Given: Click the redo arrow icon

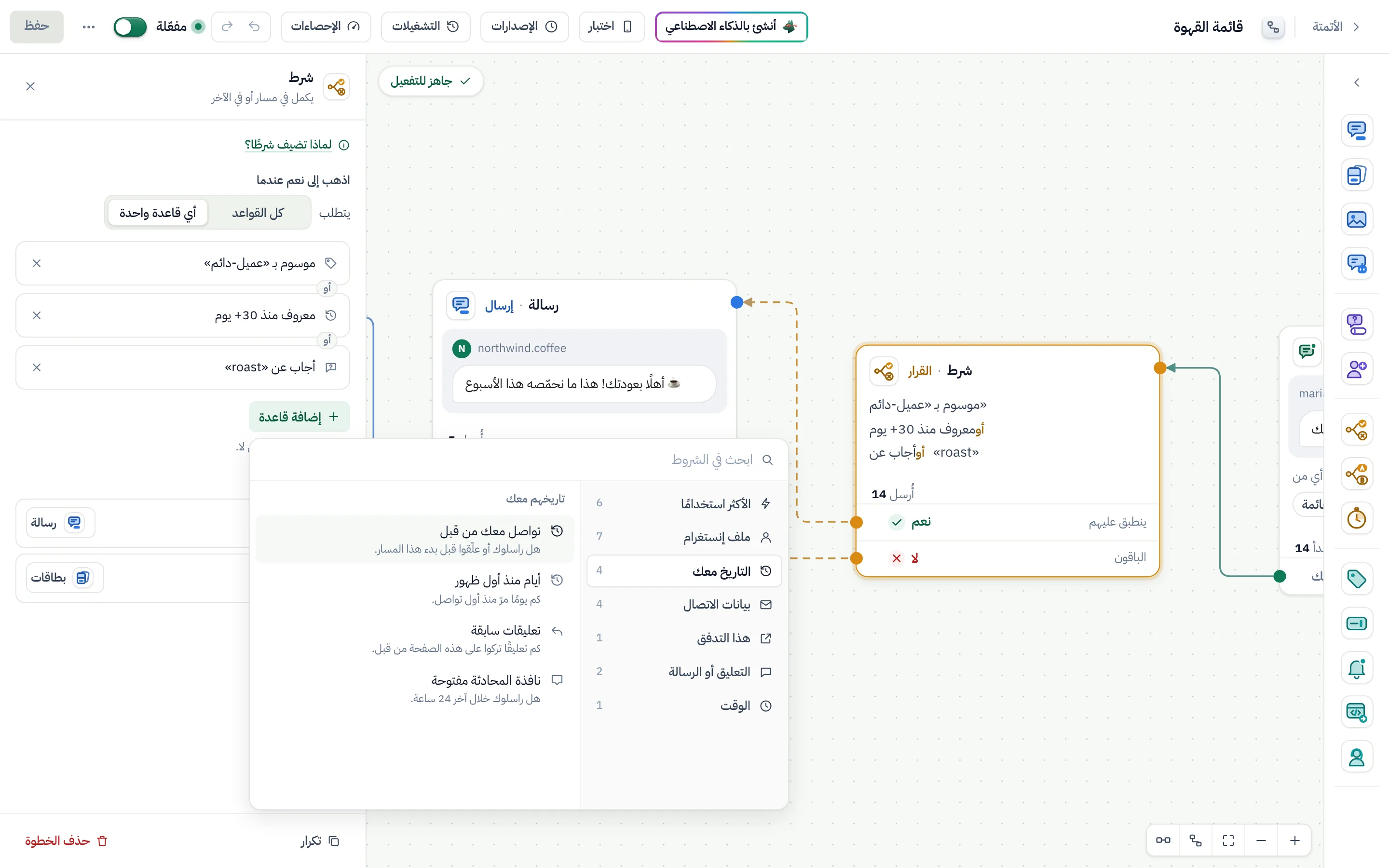Looking at the screenshot, I should (x=227, y=27).
